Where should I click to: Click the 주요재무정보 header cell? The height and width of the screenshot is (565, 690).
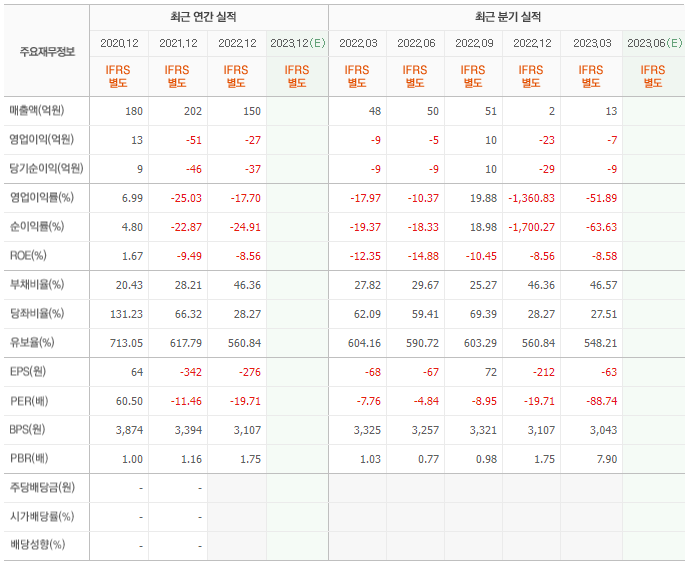(47, 52)
